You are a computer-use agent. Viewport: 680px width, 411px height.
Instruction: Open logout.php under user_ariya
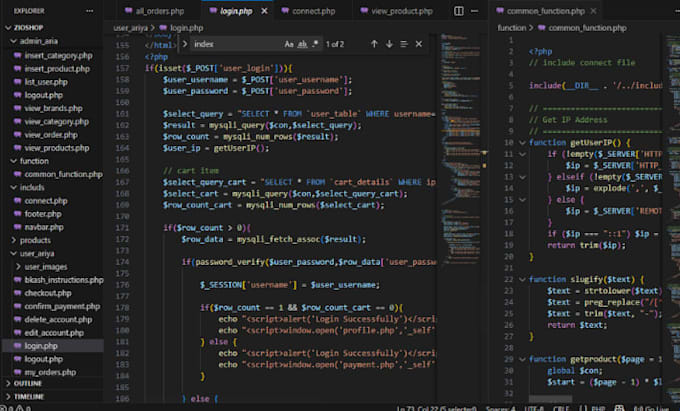coord(43,359)
